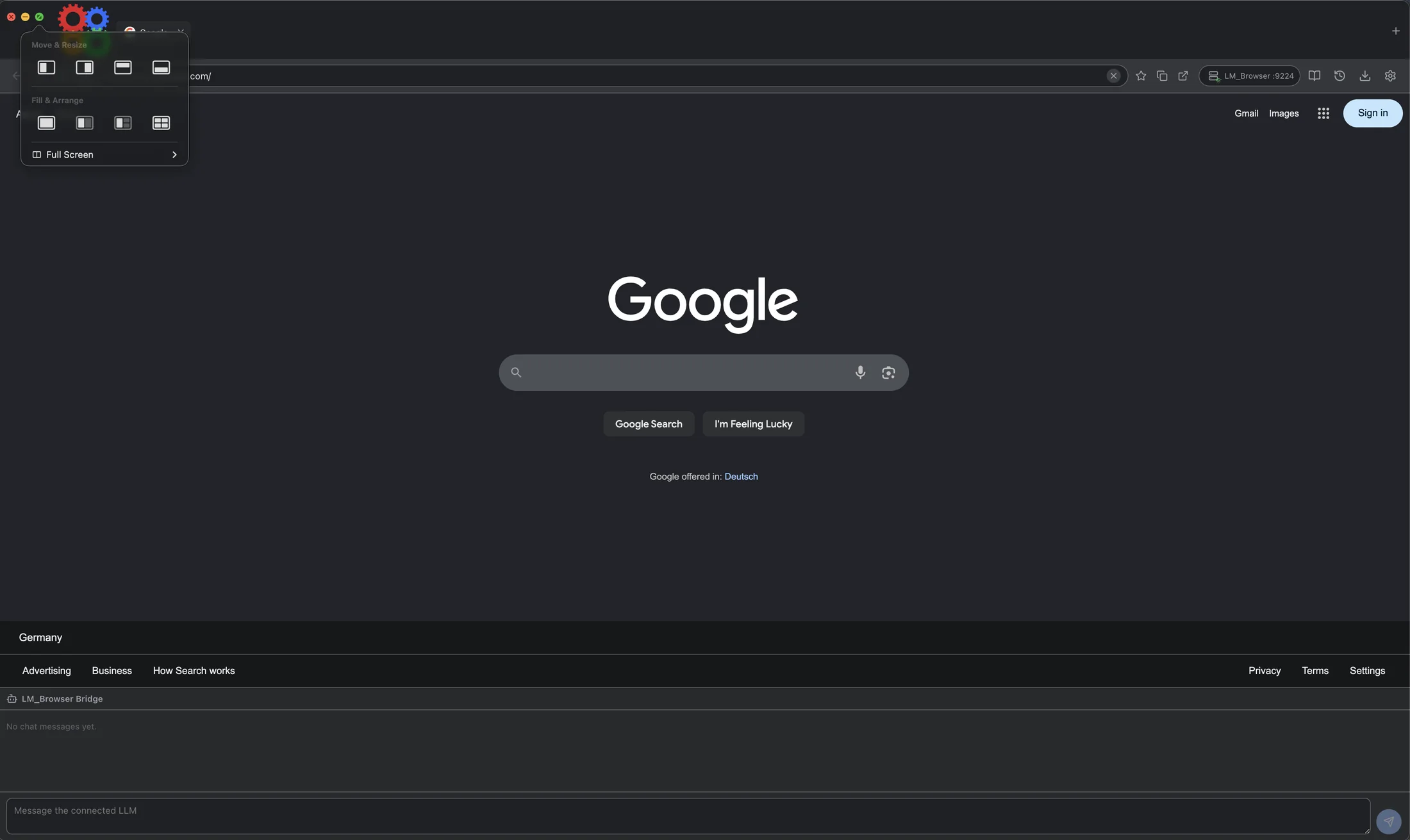Open the Google apps grid
This screenshot has height=840, width=1410.
(1323, 113)
